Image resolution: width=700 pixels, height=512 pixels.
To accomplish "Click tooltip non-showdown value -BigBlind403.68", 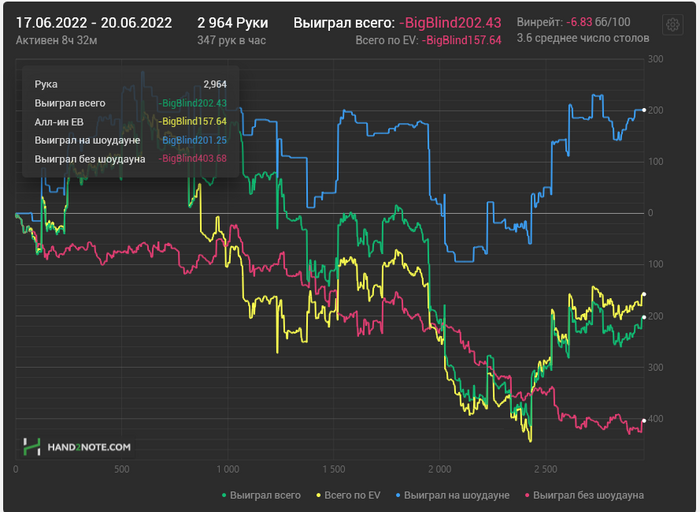I will coord(192,158).
